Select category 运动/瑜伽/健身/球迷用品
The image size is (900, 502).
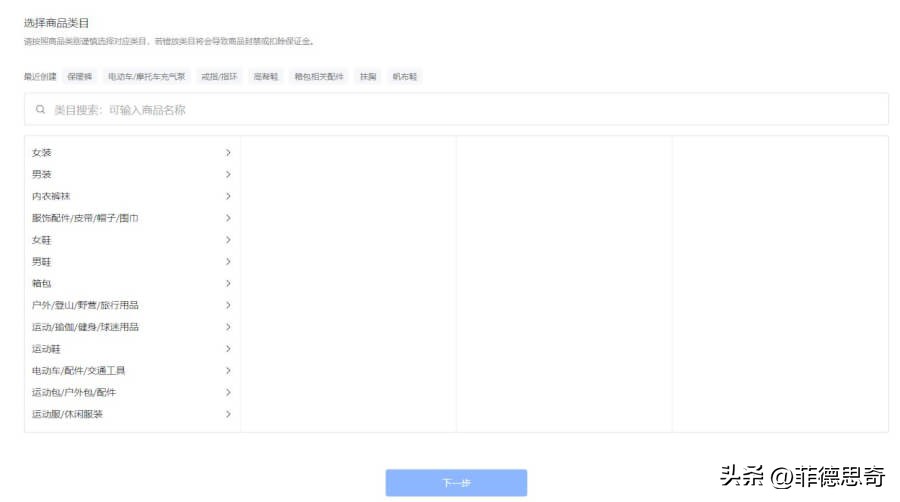pos(132,327)
